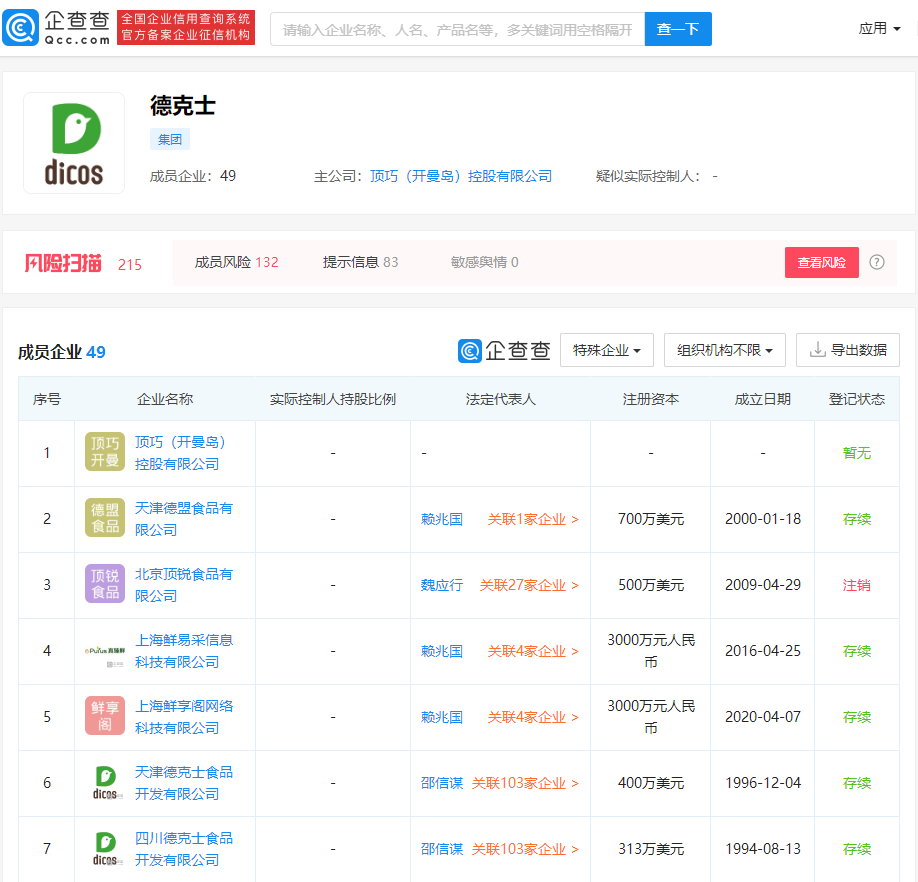Image resolution: width=918 pixels, height=882 pixels.
Task: Click the 全国企业信用查询系统 red banner
Action: click(x=186, y=28)
